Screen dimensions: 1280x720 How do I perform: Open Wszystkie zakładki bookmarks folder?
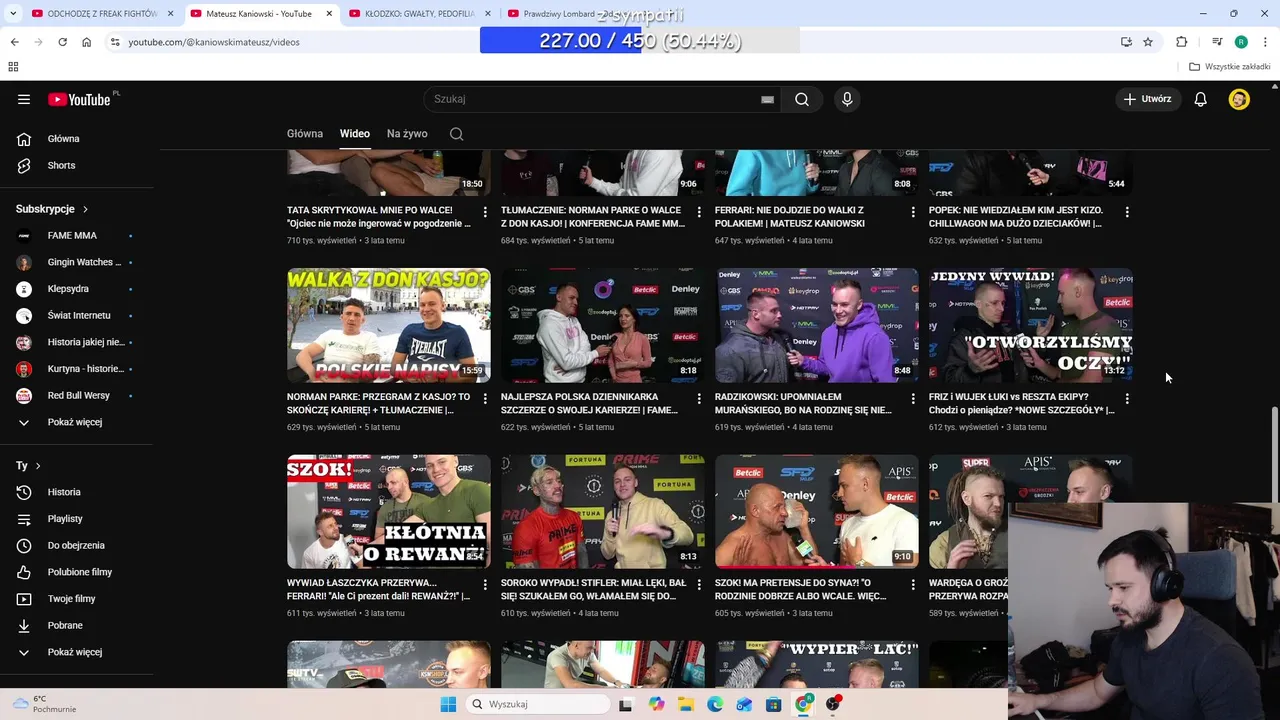click(1230, 67)
